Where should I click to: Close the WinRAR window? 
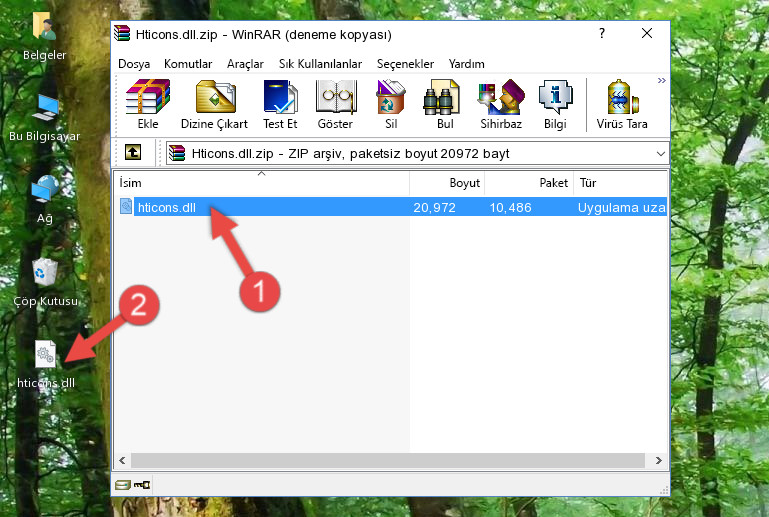click(x=647, y=33)
